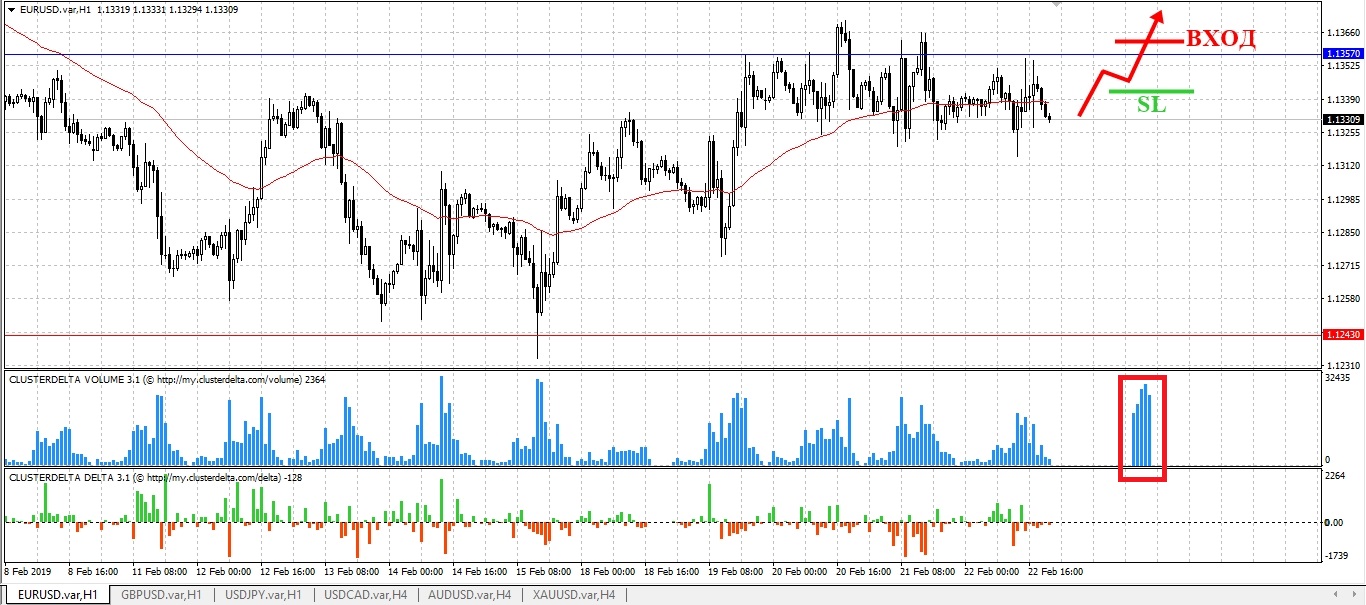Open the USDJPY.var,H1 chart tab
Image resolution: width=1366 pixels, height=605 pixels.
tap(263, 595)
